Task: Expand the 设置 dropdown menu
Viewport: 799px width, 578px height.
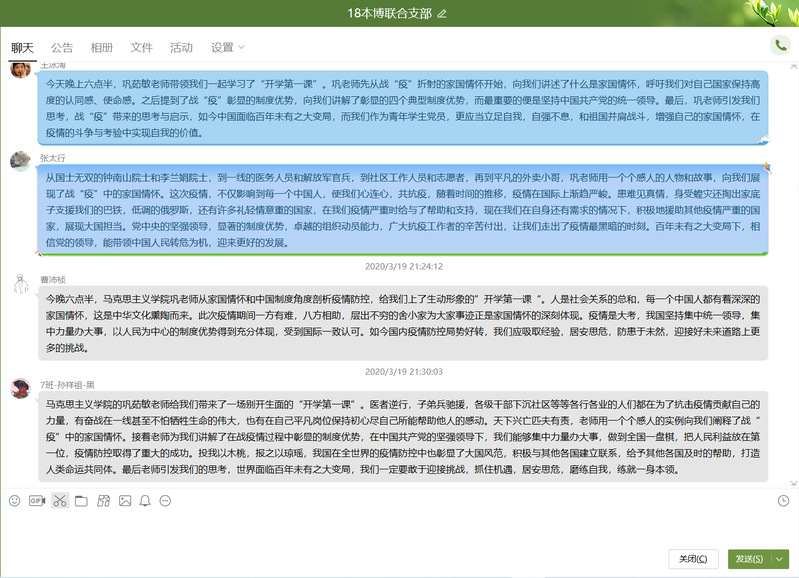Action: [x=228, y=47]
